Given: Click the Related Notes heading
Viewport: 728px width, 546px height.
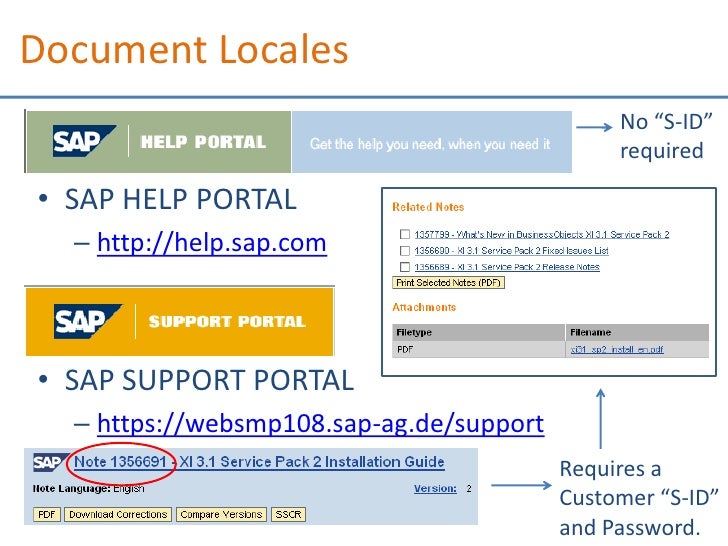Looking at the screenshot, I should click(x=428, y=207).
